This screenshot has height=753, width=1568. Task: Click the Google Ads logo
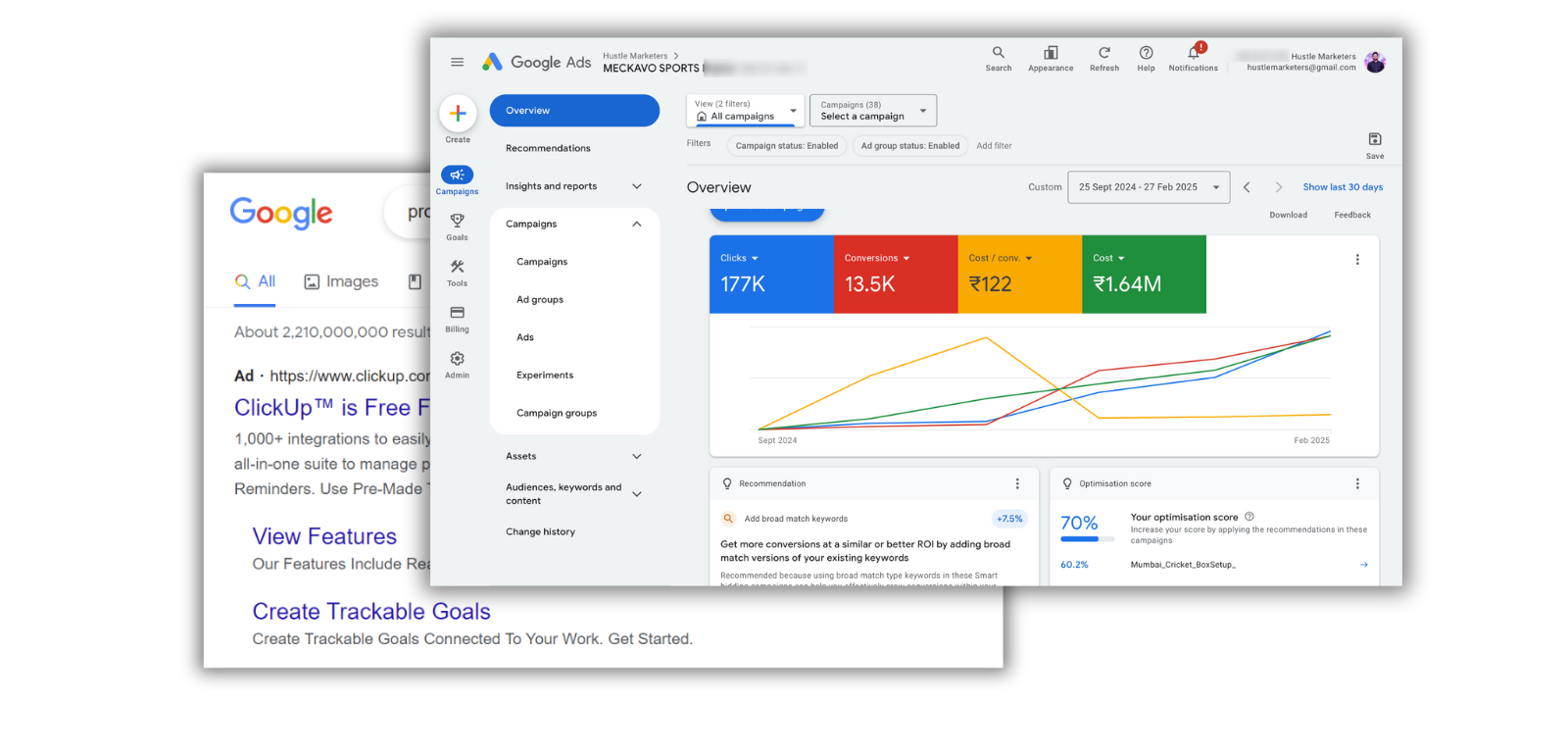pos(536,62)
